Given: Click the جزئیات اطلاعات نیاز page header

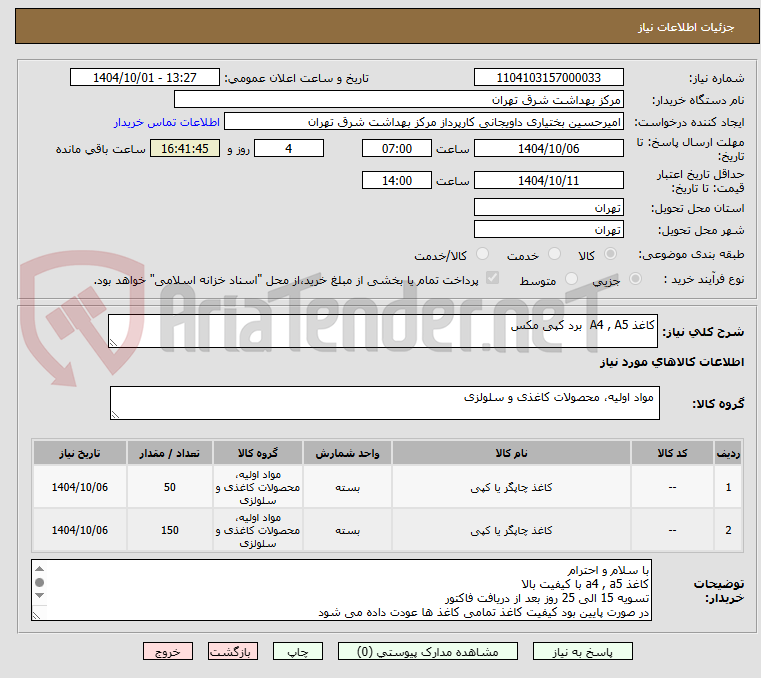Looking at the screenshot, I should coord(686,27).
